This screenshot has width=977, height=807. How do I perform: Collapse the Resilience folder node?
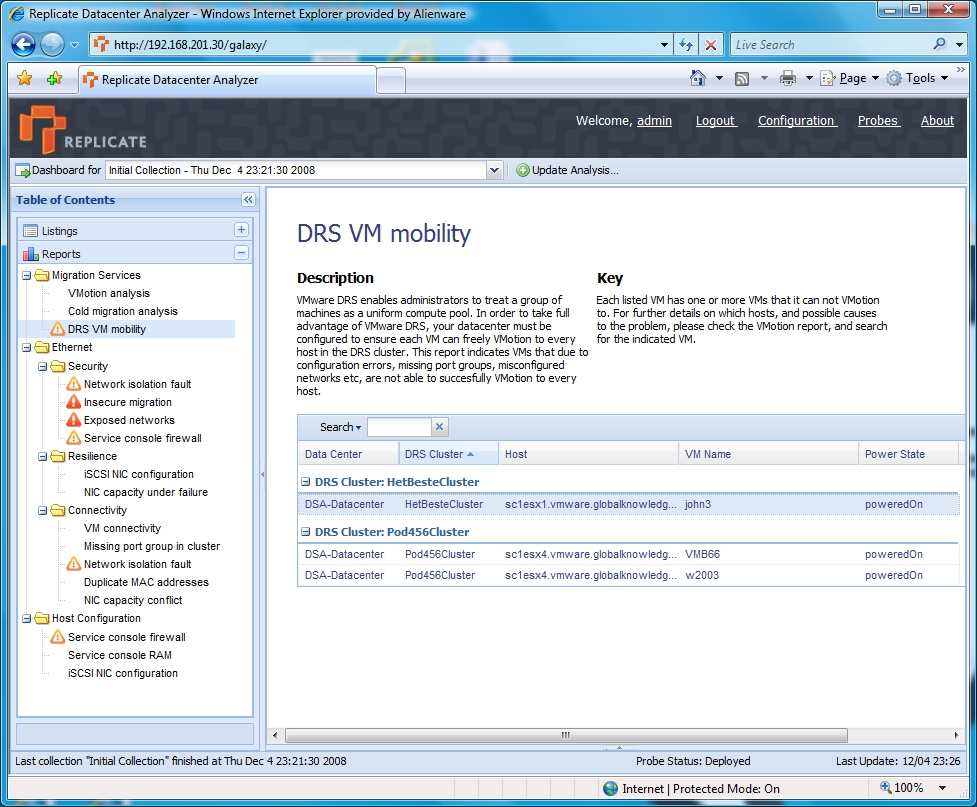(x=43, y=457)
